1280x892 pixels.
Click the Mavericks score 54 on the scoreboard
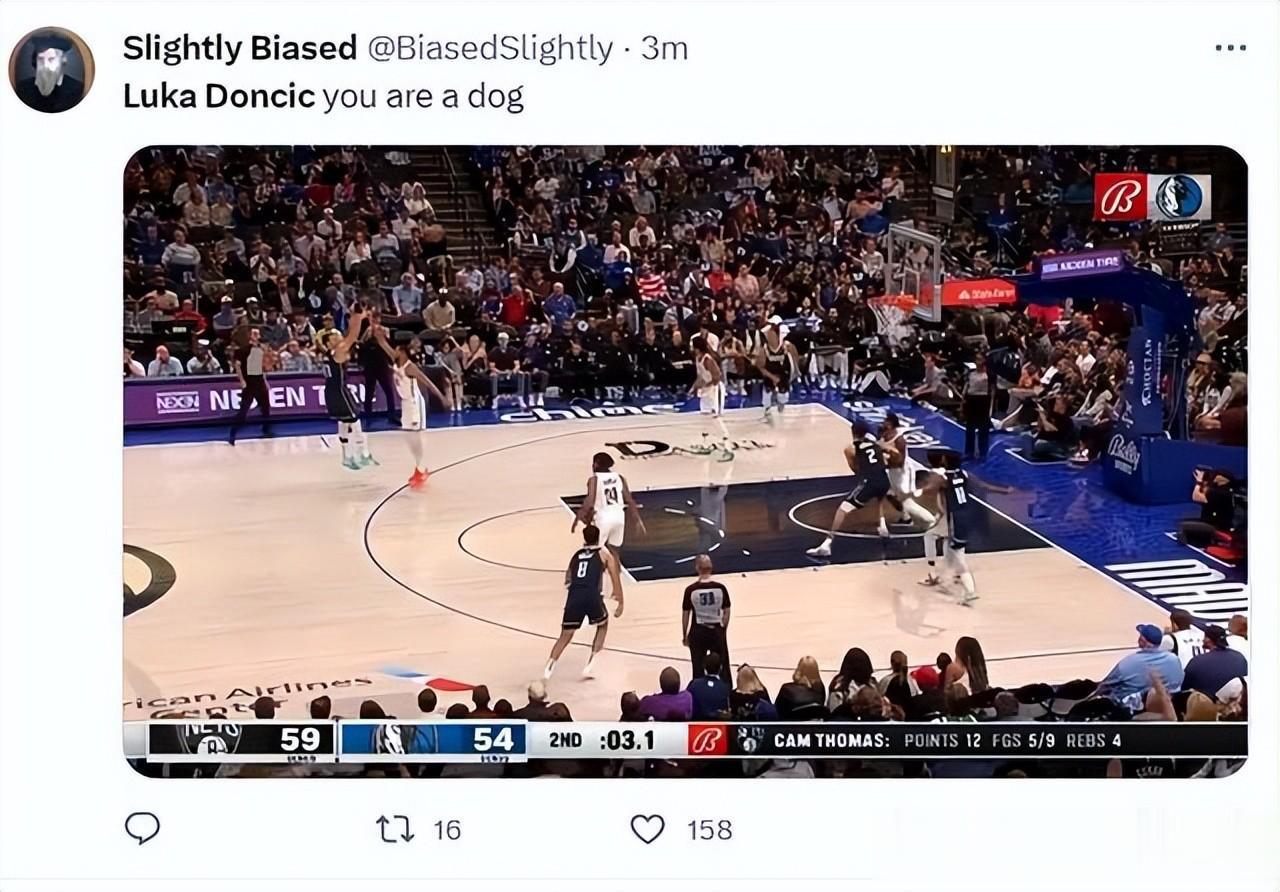tap(493, 739)
